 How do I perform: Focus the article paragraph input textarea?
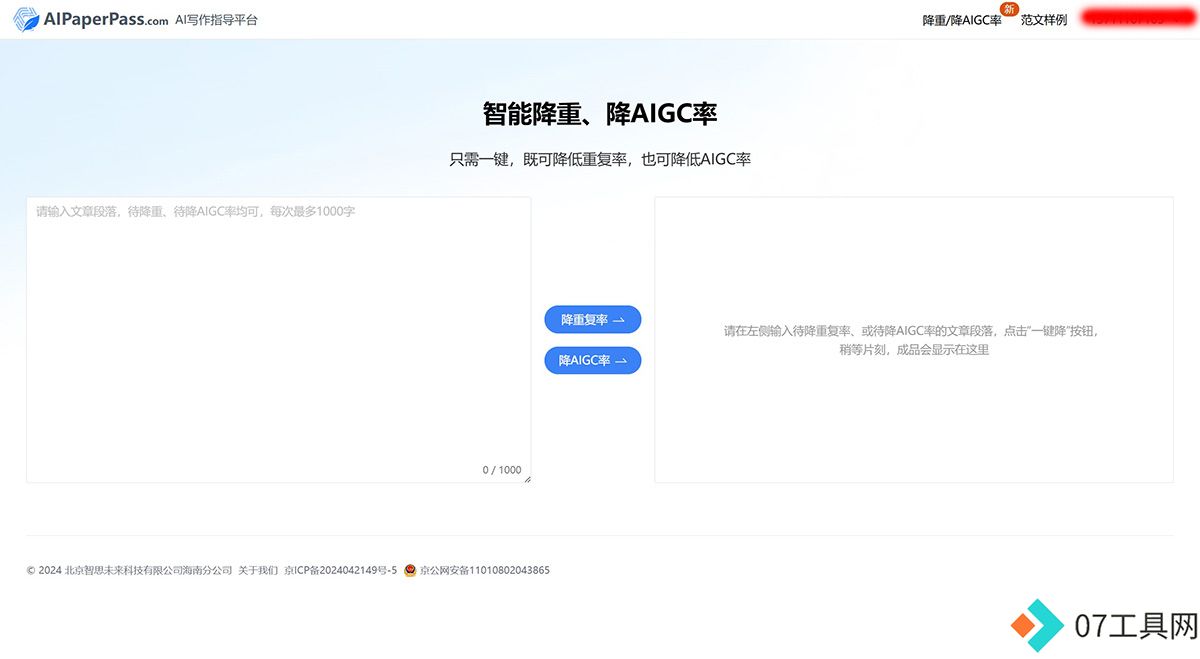(x=278, y=340)
